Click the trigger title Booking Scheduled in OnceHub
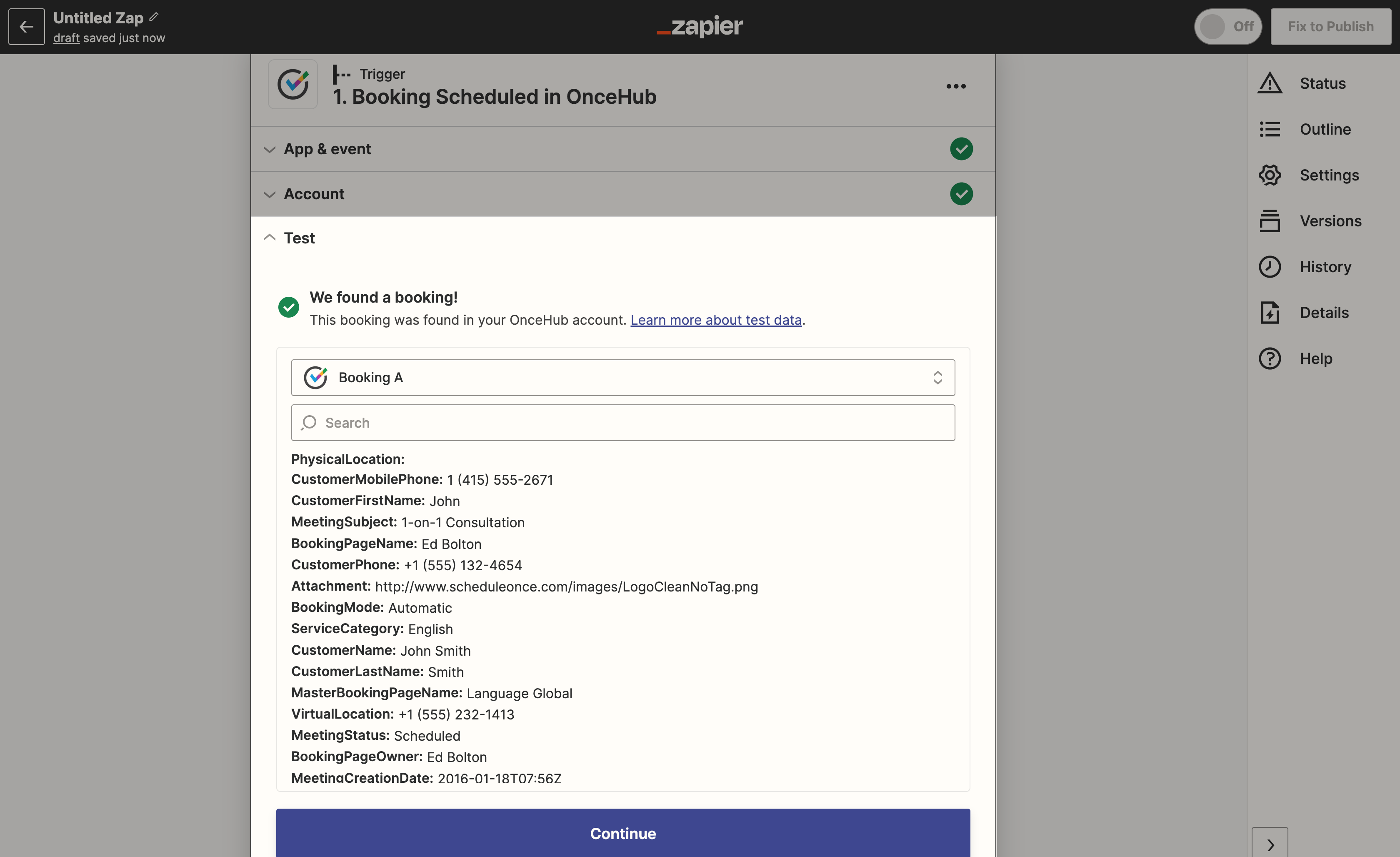This screenshot has height=857, width=1400. (x=494, y=97)
